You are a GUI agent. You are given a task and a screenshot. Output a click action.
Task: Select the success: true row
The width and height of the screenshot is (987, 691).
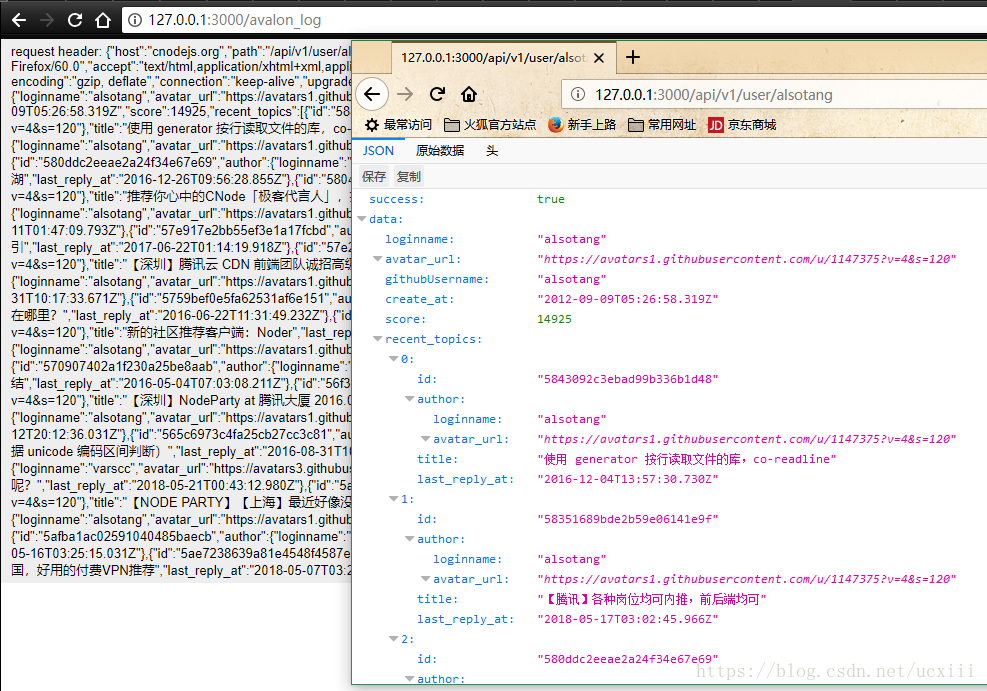pos(669,199)
